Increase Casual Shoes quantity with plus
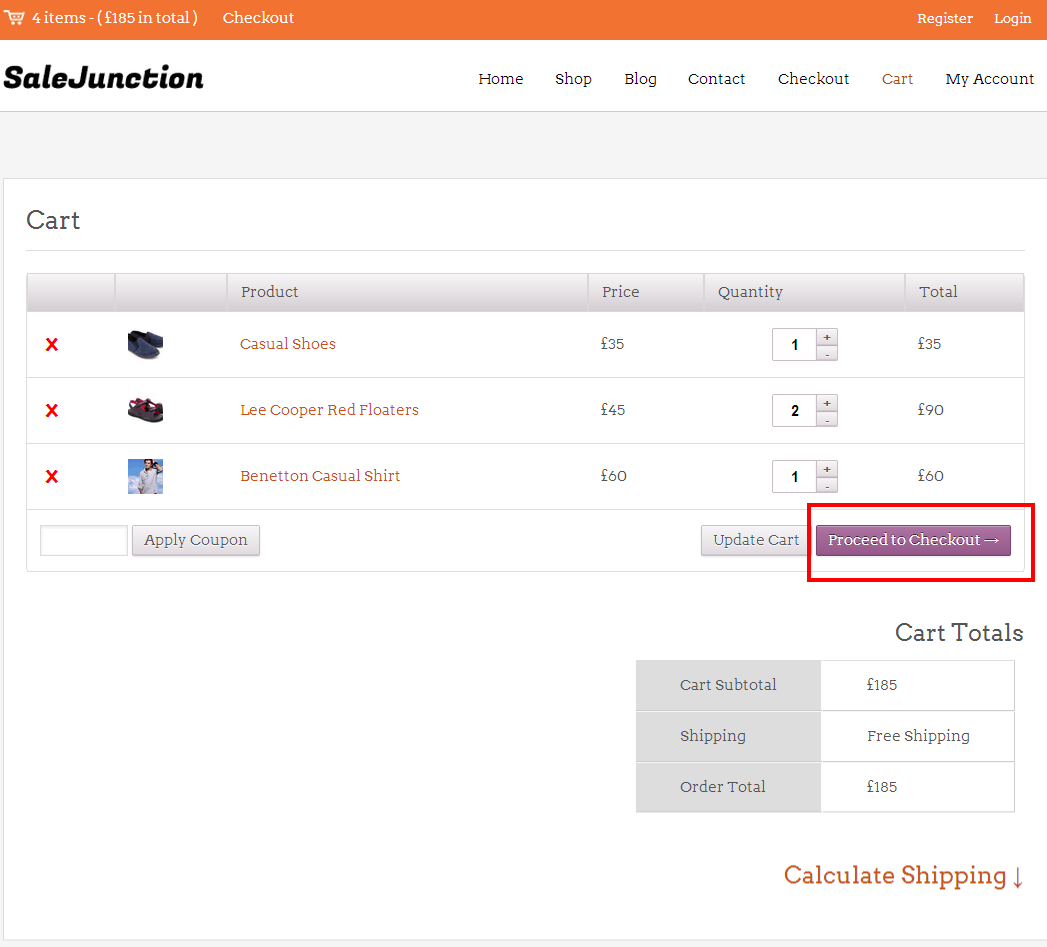The width and height of the screenshot is (1047, 947). pyautogui.click(x=827, y=337)
